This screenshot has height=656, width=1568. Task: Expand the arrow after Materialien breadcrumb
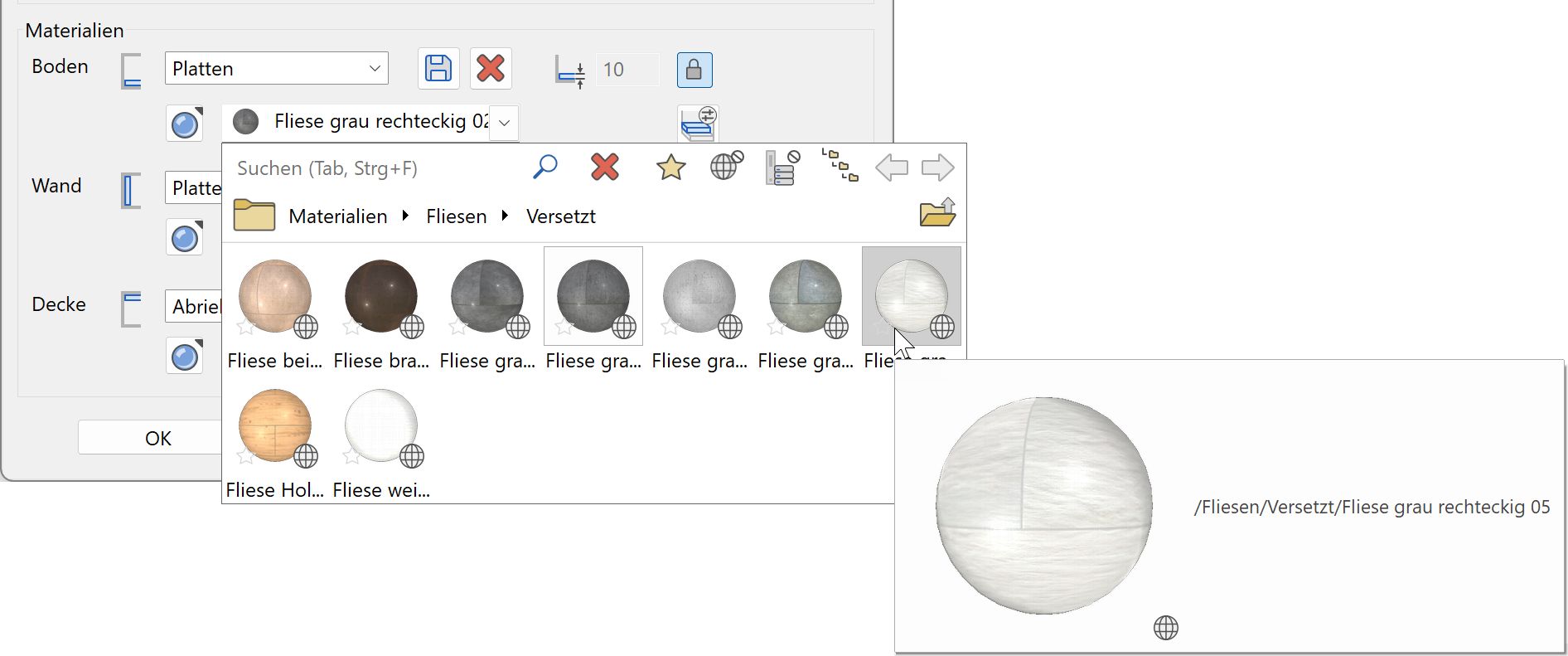(x=405, y=216)
